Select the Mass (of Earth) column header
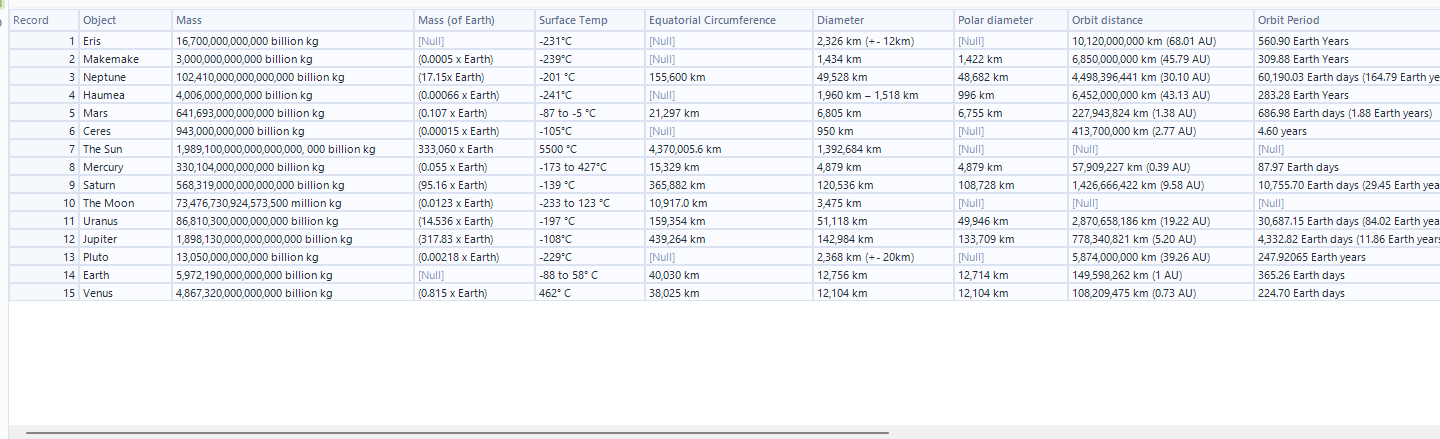The height and width of the screenshot is (439, 1440). pos(473,20)
